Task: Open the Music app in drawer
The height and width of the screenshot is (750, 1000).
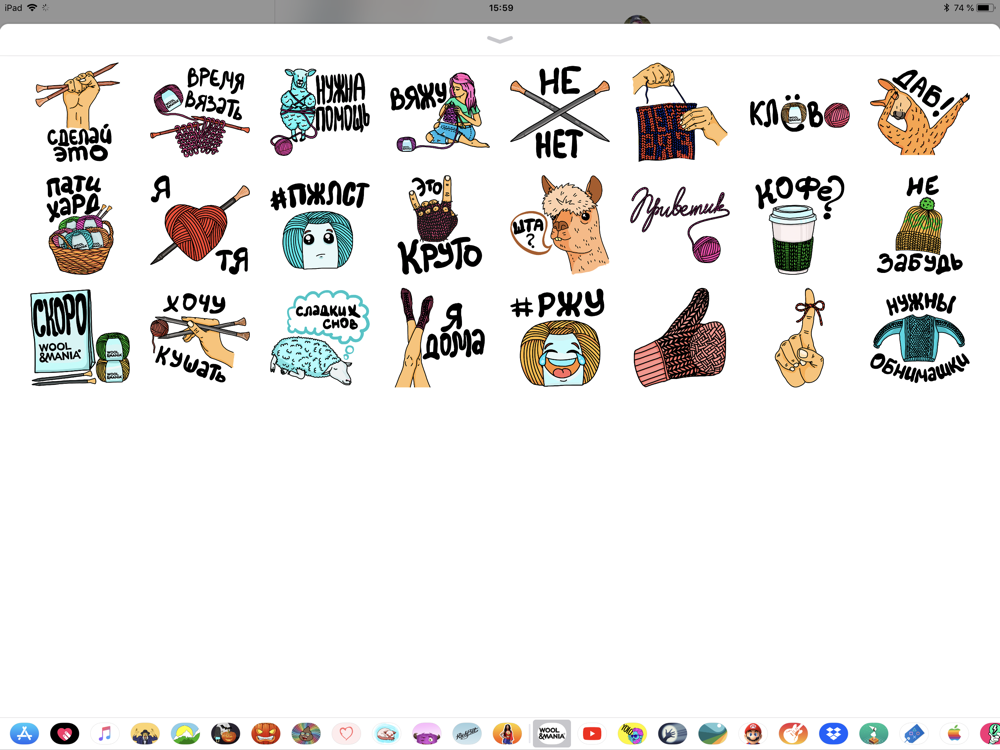Action: pyautogui.click(x=105, y=733)
